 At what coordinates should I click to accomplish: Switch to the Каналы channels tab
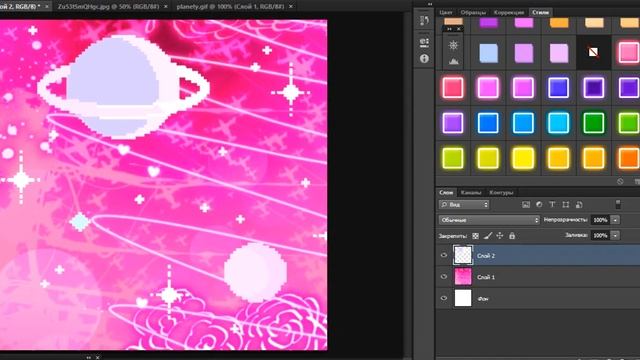point(471,192)
